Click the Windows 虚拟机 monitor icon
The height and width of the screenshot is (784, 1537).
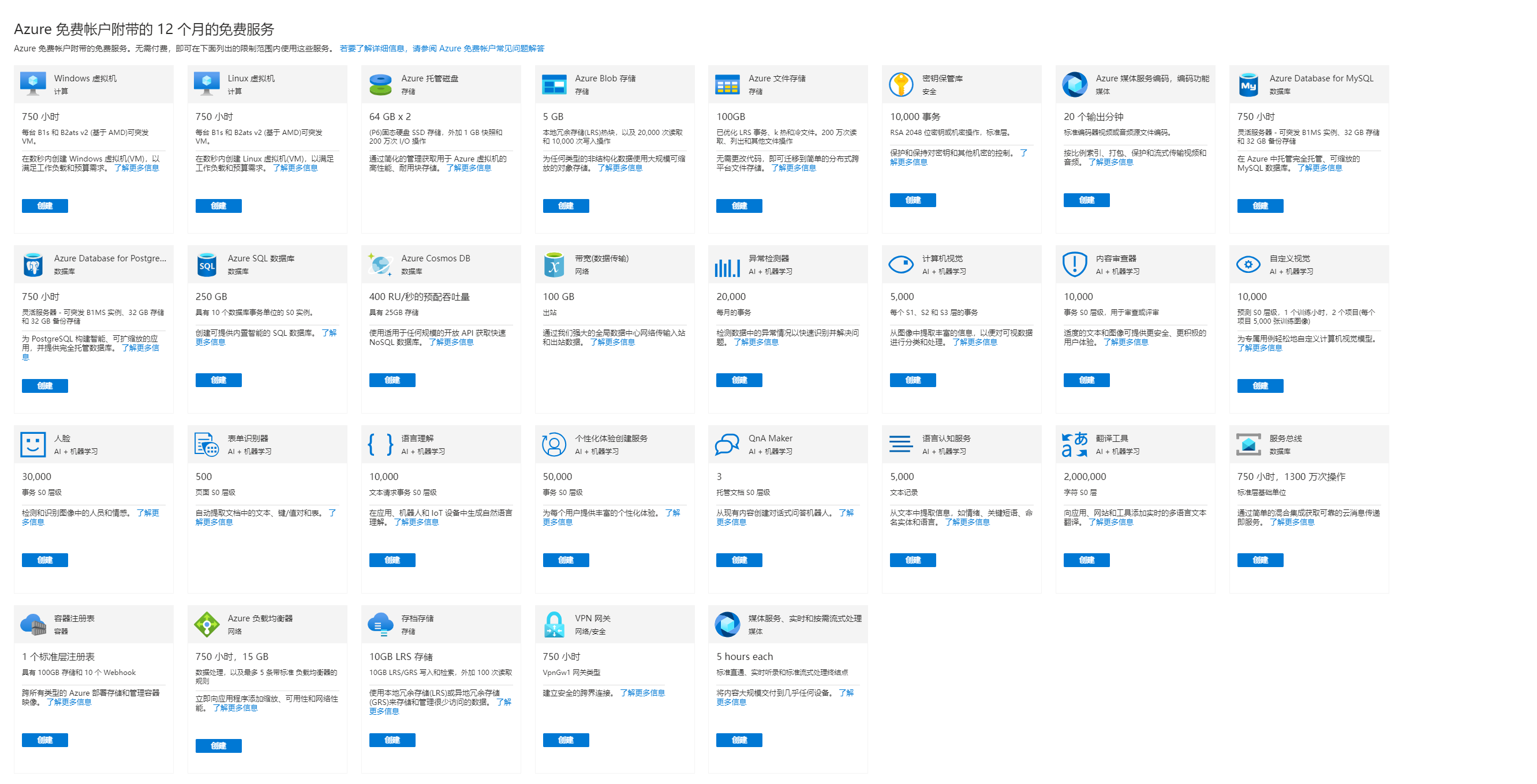point(33,84)
